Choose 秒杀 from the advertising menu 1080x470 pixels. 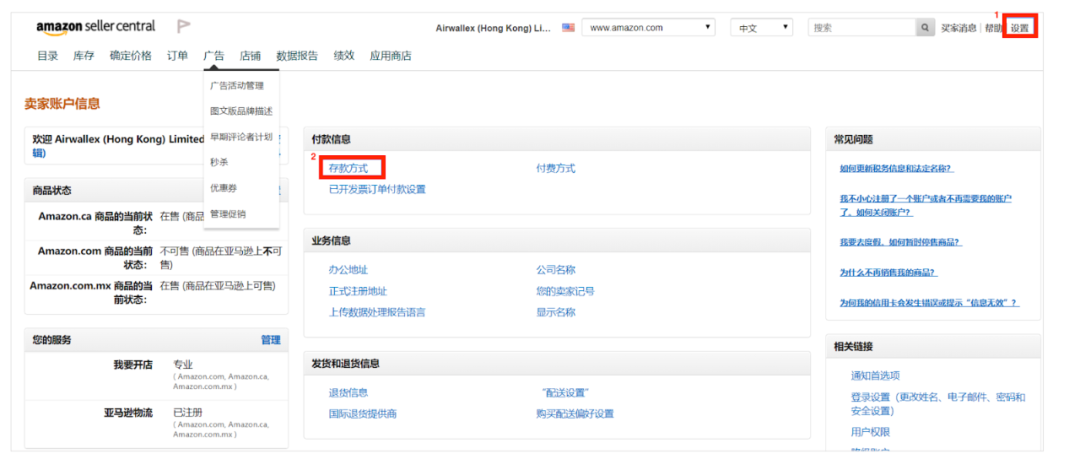[x=219, y=161]
